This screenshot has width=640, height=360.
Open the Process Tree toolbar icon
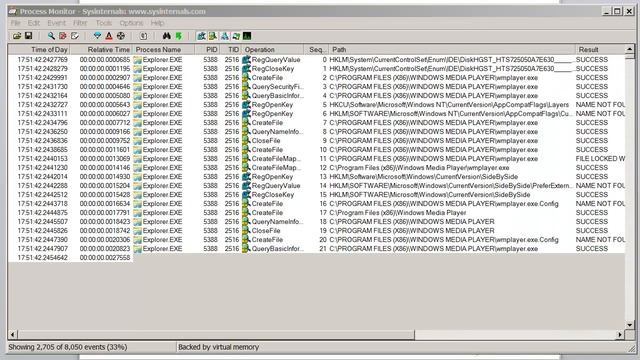pos(143,36)
